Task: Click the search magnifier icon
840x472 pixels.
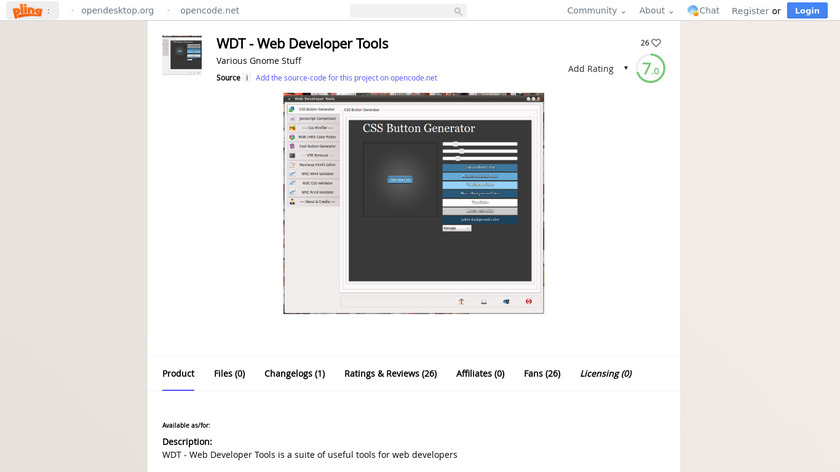Action: (x=458, y=11)
